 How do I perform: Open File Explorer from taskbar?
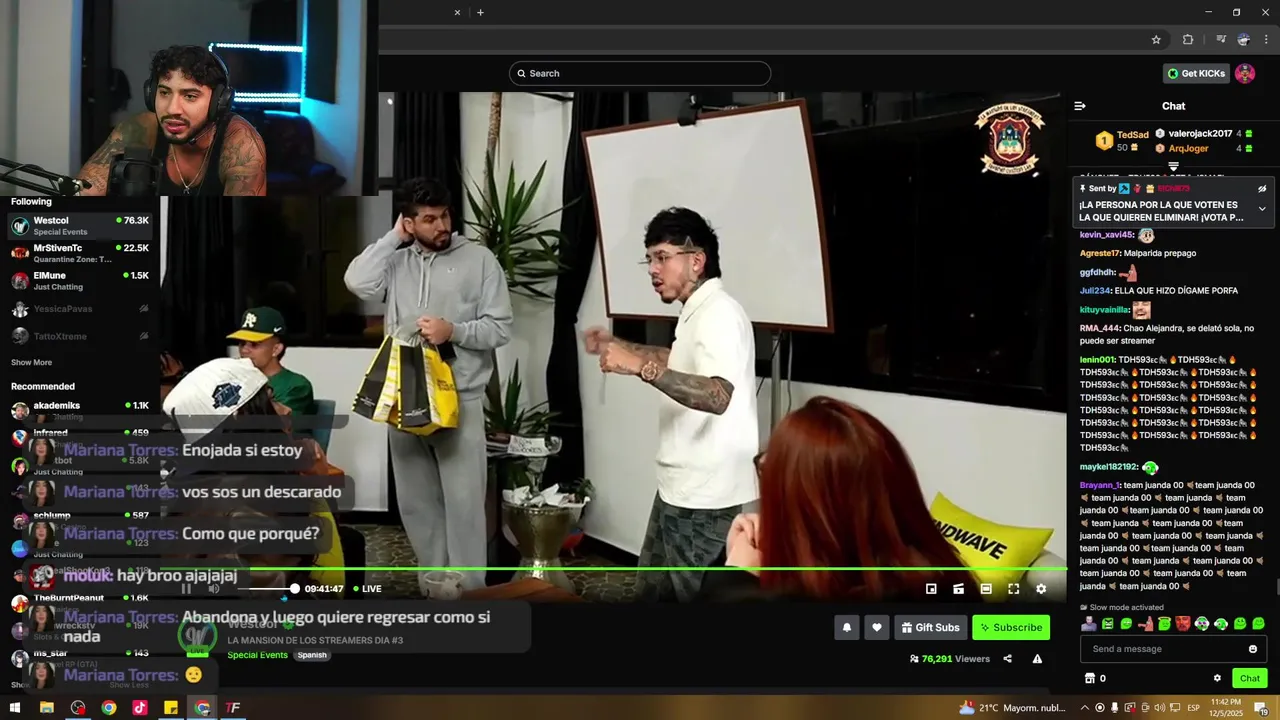[46, 708]
